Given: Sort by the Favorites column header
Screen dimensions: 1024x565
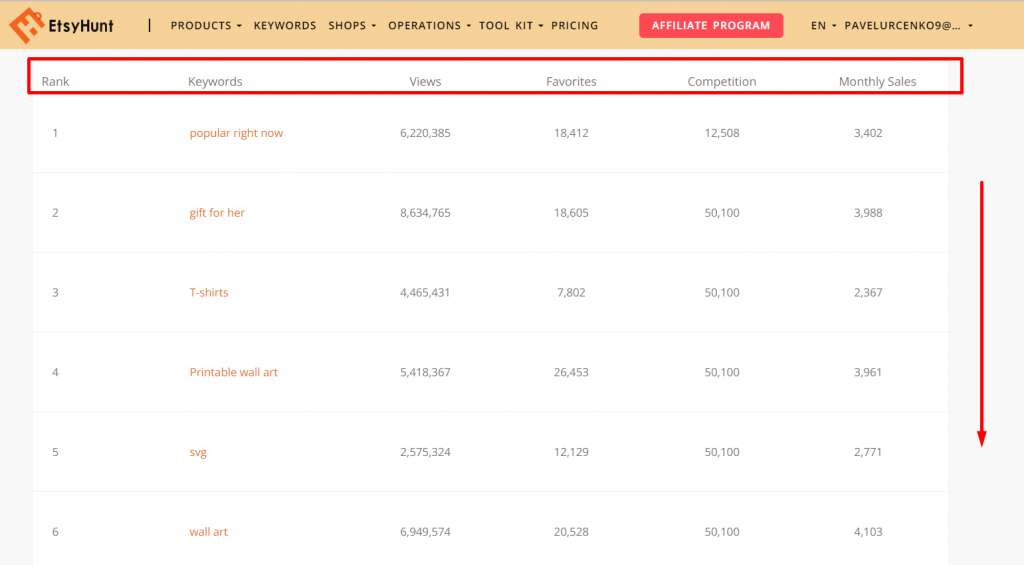Looking at the screenshot, I should (x=571, y=82).
